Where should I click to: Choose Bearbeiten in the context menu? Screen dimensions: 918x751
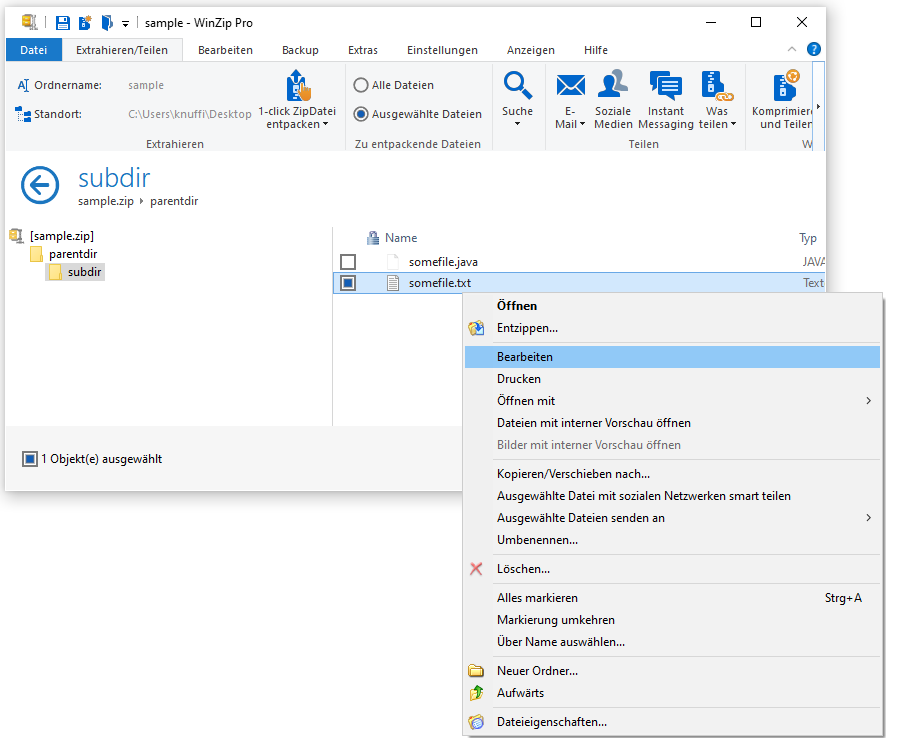pyautogui.click(x=672, y=356)
